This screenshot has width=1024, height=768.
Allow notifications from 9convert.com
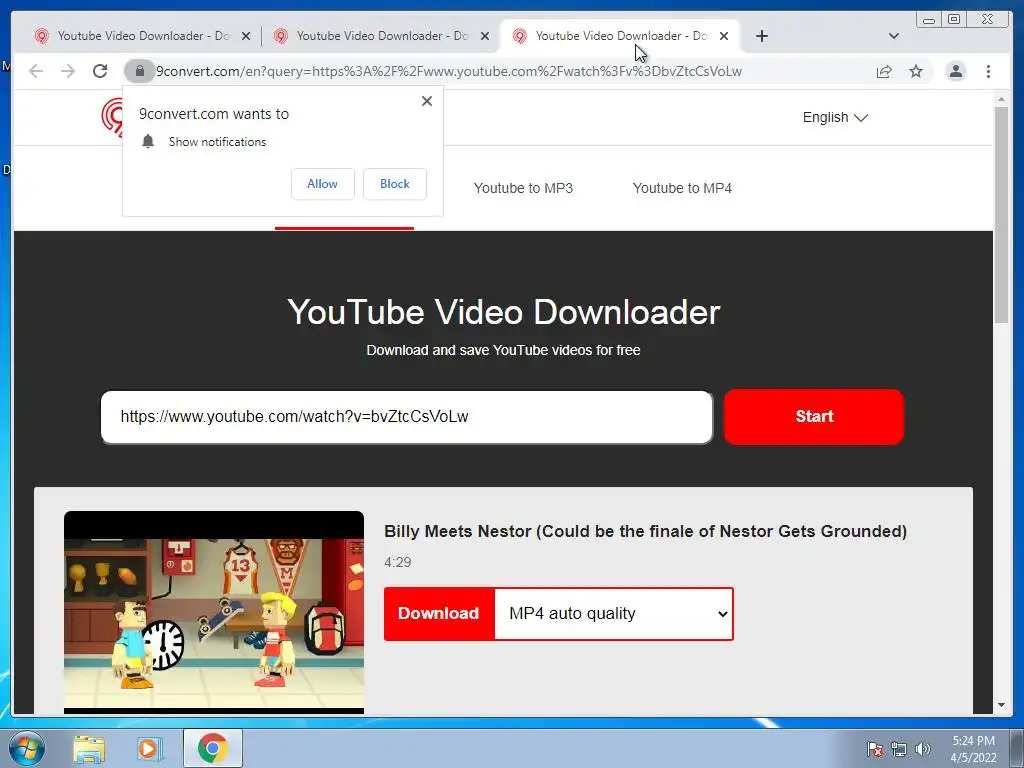point(323,184)
